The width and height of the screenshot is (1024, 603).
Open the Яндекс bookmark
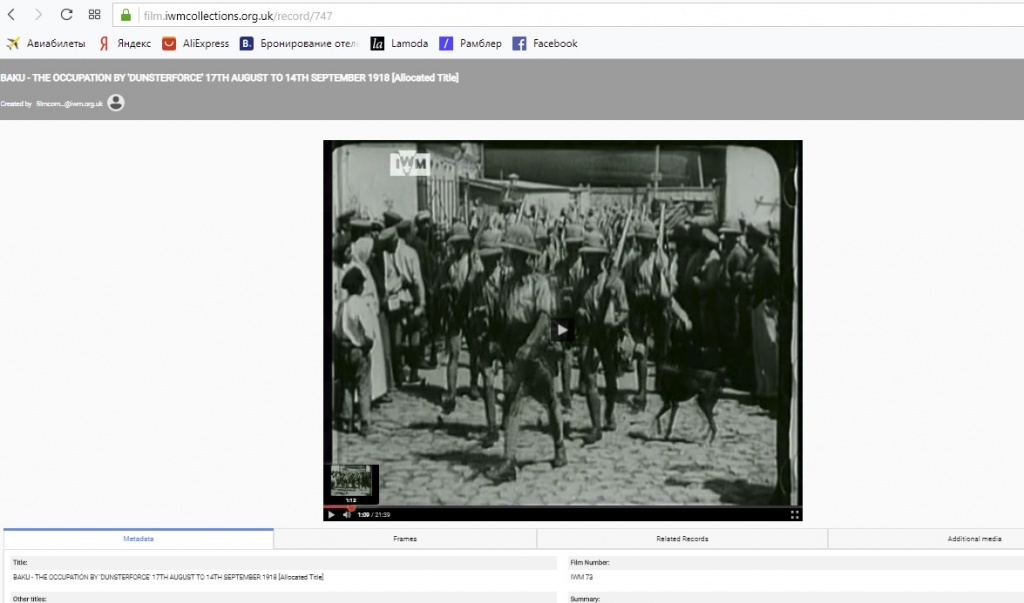125,44
